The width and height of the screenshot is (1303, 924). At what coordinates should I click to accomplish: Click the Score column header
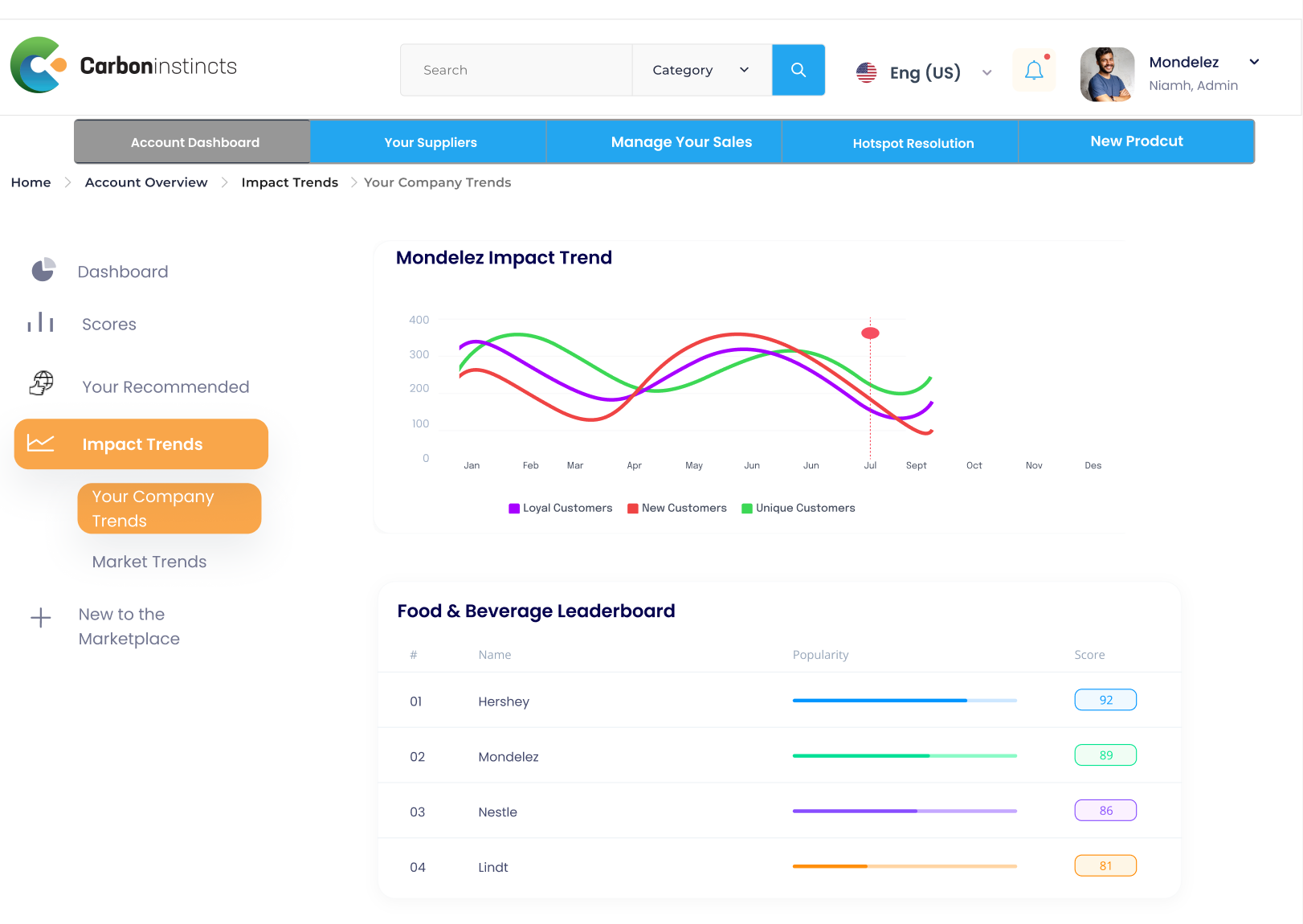pyautogui.click(x=1089, y=655)
